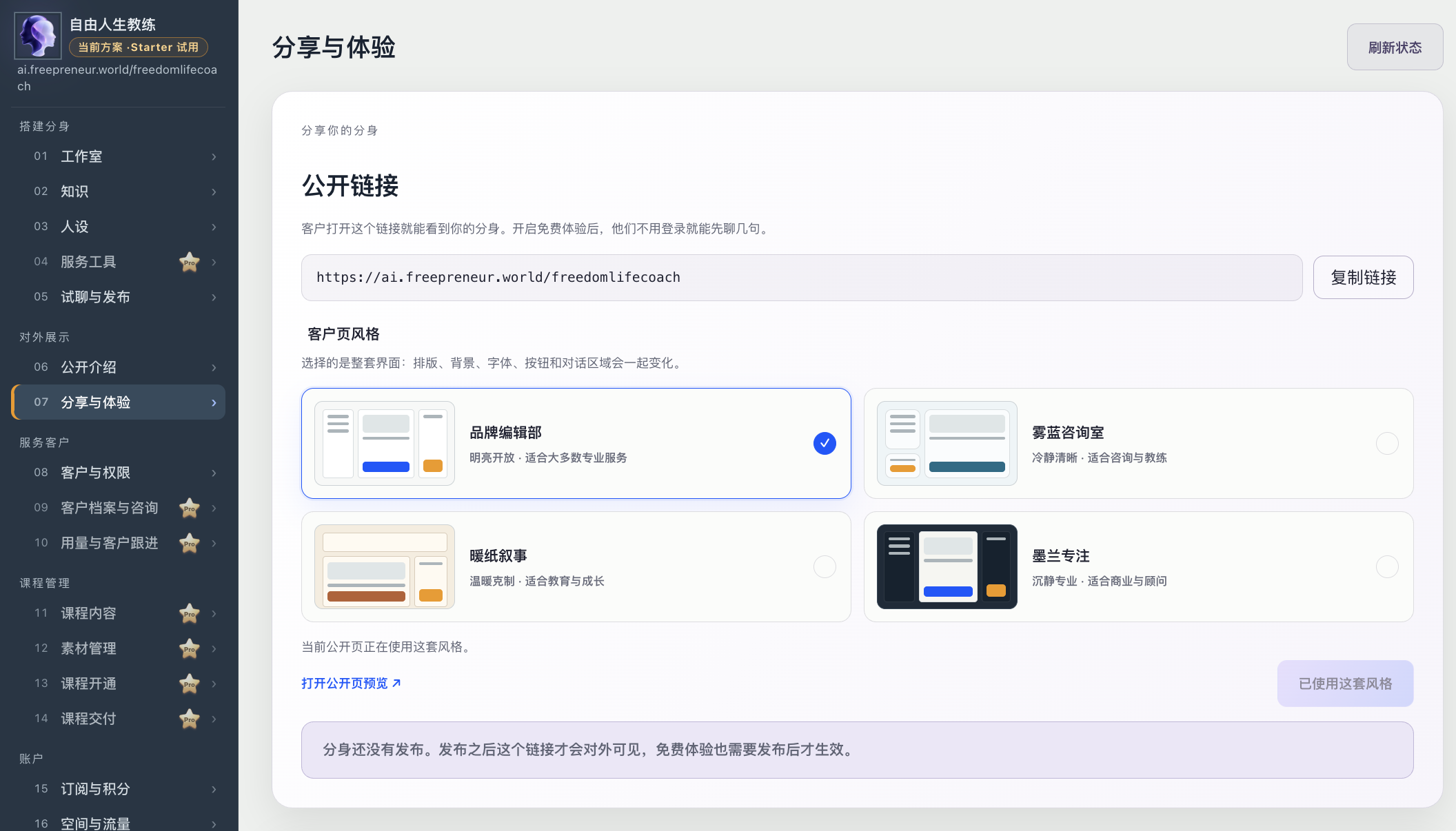This screenshot has height=831, width=1456.
Task: Open the 公开介绍 menu item
Action: (x=119, y=367)
